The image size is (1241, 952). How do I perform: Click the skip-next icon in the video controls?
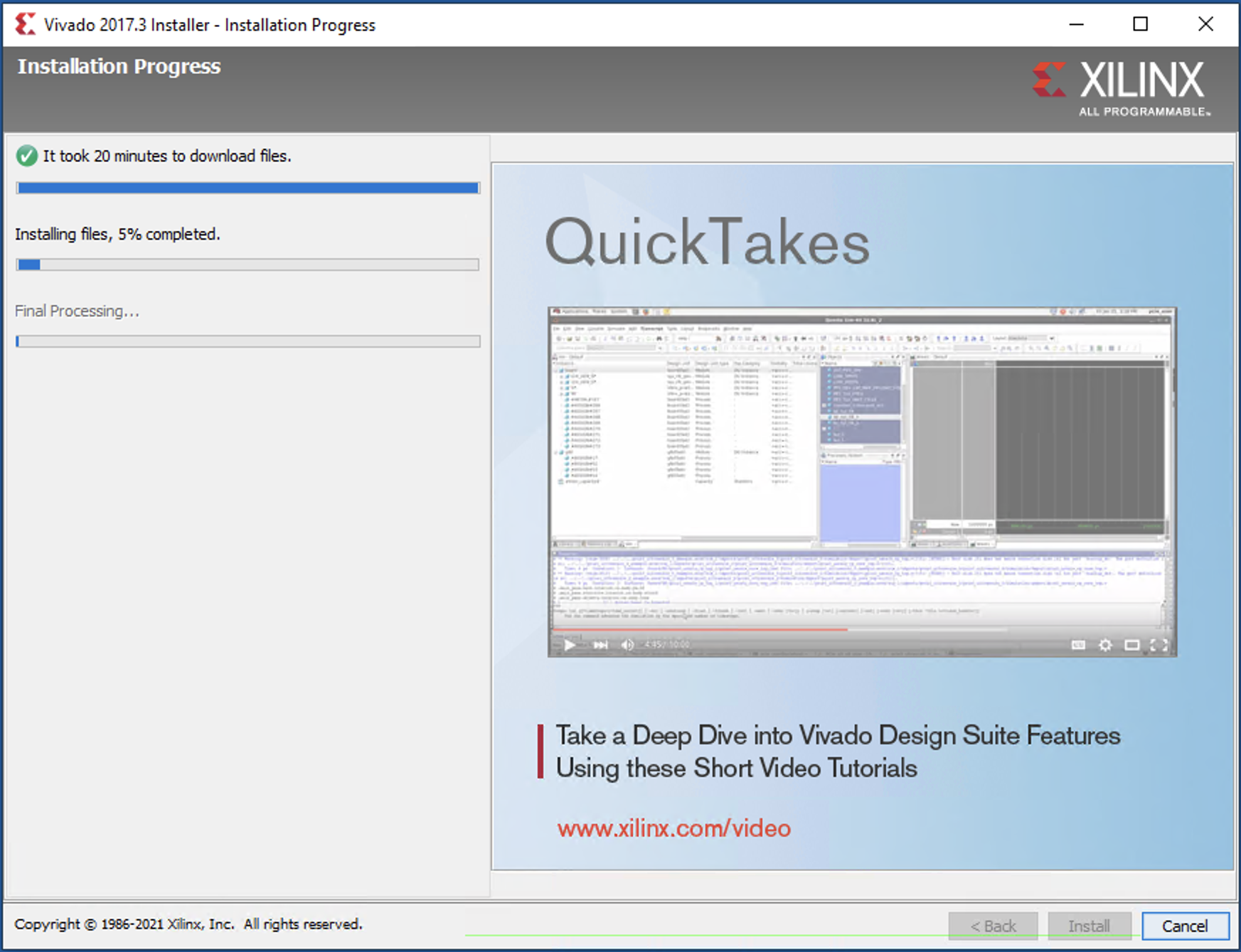click(601, 645)
